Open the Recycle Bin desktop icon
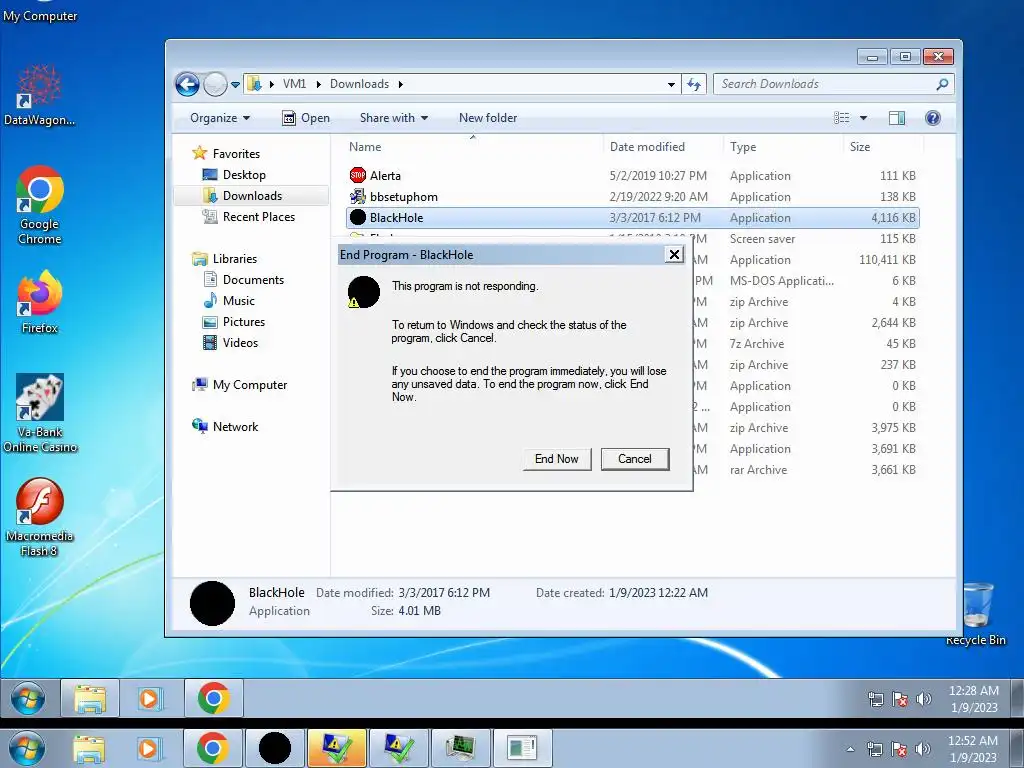The image size is (1024, 768). point(976,614)
